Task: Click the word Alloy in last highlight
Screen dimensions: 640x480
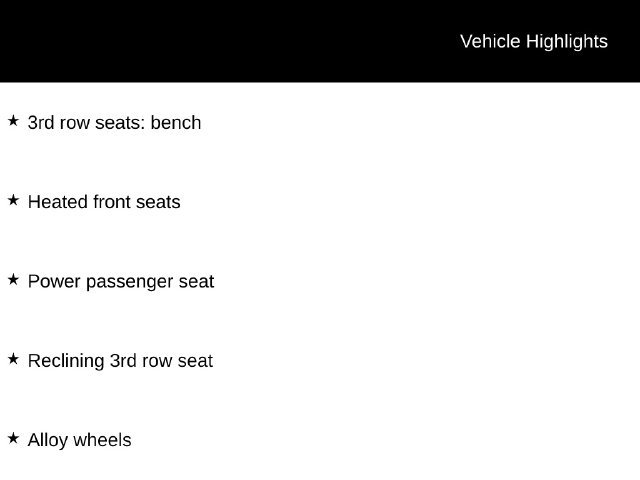Action: pyautogui.click(x=48, y=441)
